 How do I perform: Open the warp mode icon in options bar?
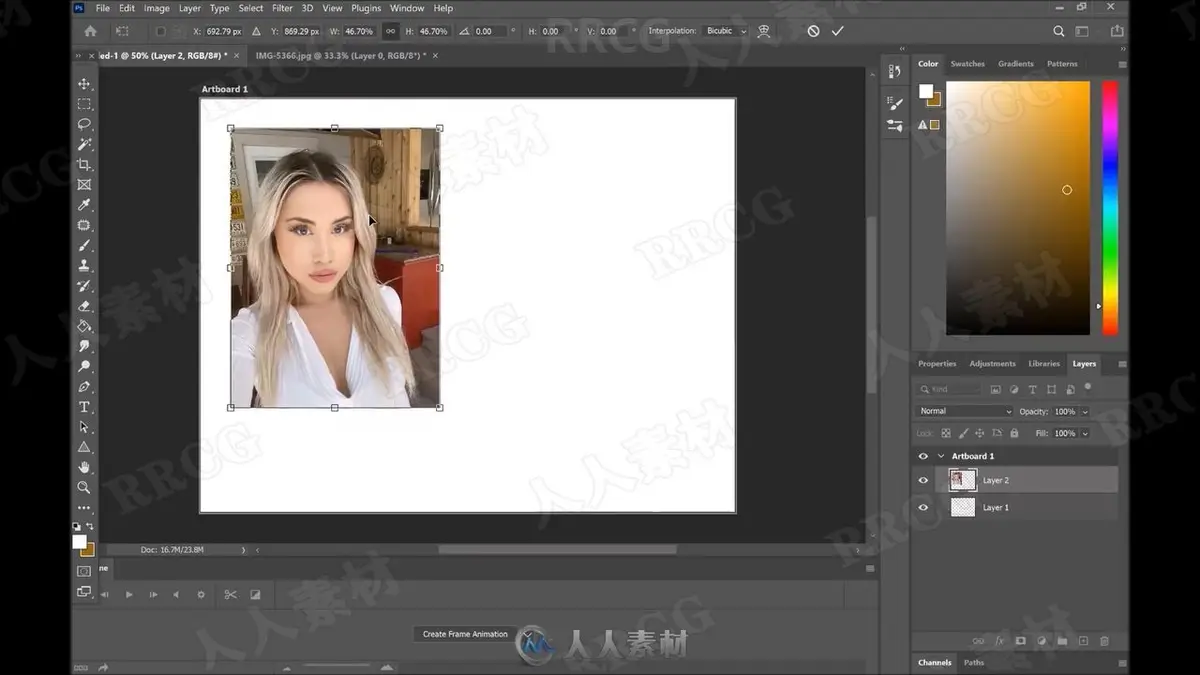point(764,31)
